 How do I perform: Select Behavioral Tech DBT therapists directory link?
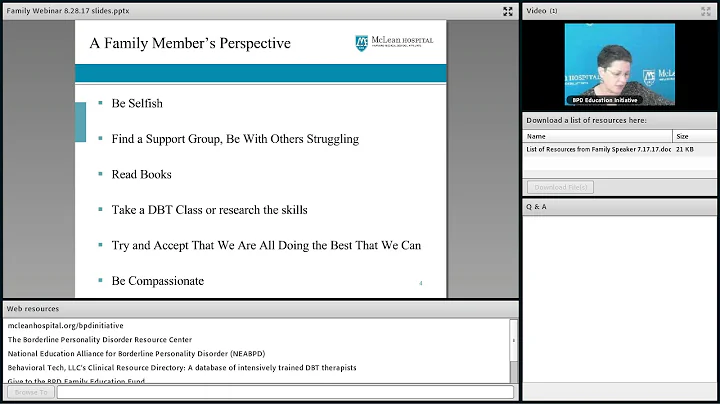(x=182, y=368)
